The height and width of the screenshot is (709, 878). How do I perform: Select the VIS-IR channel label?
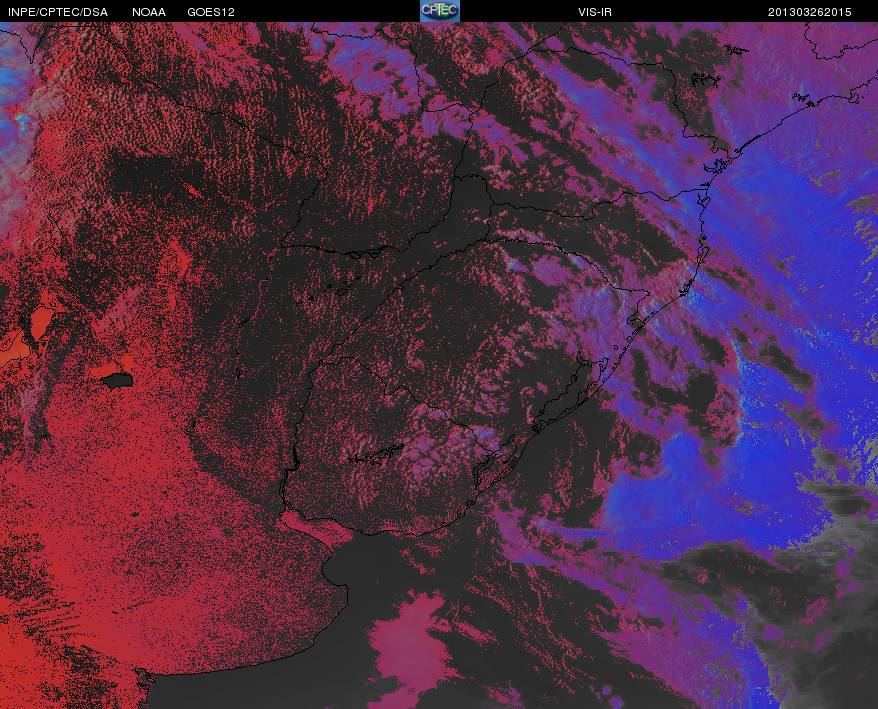coord(595,12)
